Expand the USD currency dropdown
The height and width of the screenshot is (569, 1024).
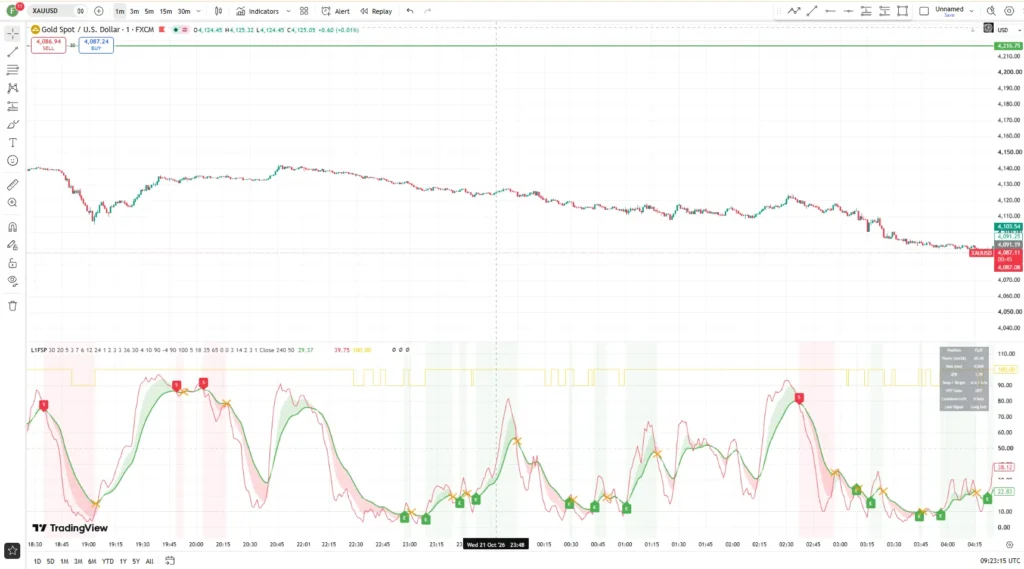1007,30
